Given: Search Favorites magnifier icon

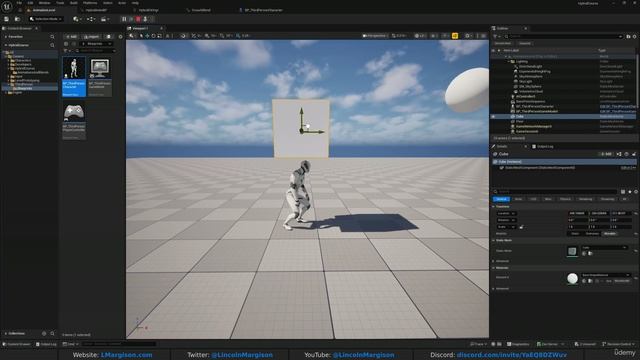Looking at the screenshot, I should [x=52, y=37].
